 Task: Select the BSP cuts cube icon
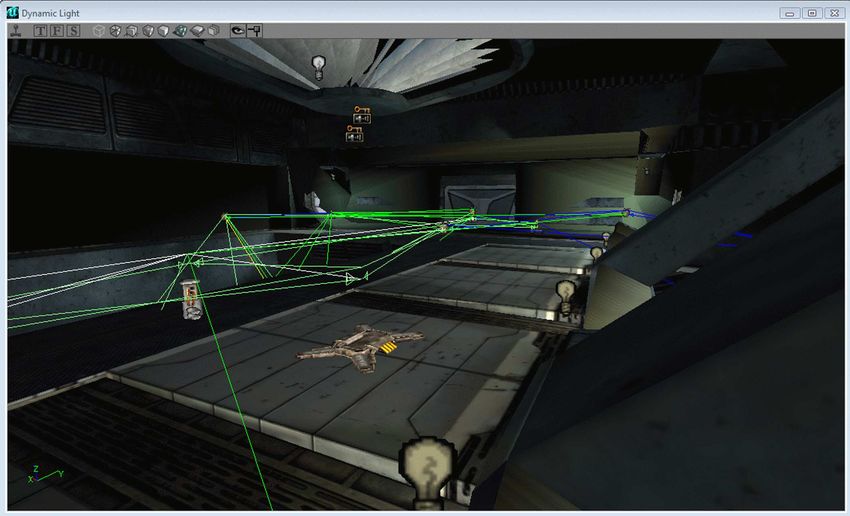(x=147, y=31)
